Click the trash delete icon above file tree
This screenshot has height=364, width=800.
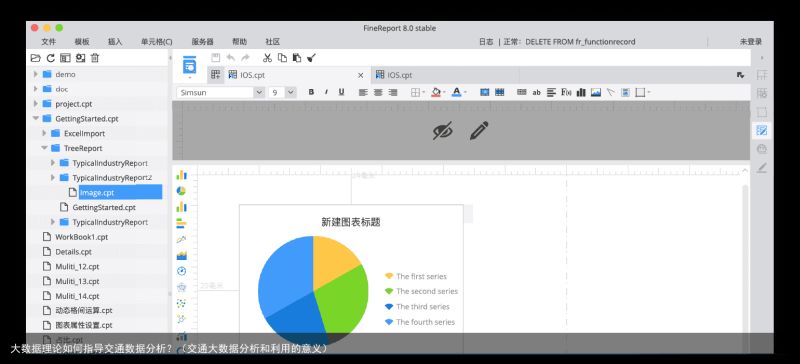[95, 58]
